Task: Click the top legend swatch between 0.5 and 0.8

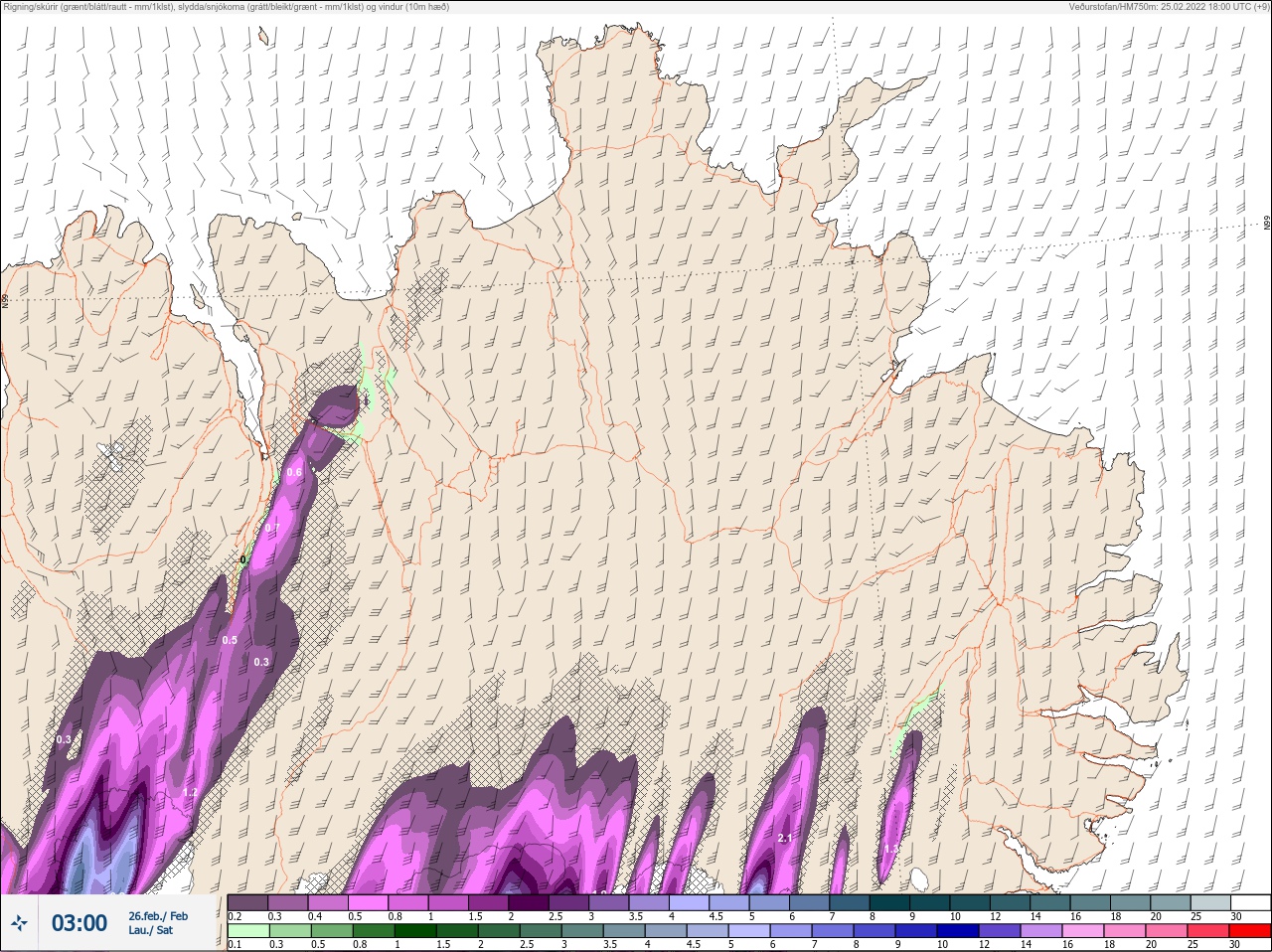Action: point(369,902)
